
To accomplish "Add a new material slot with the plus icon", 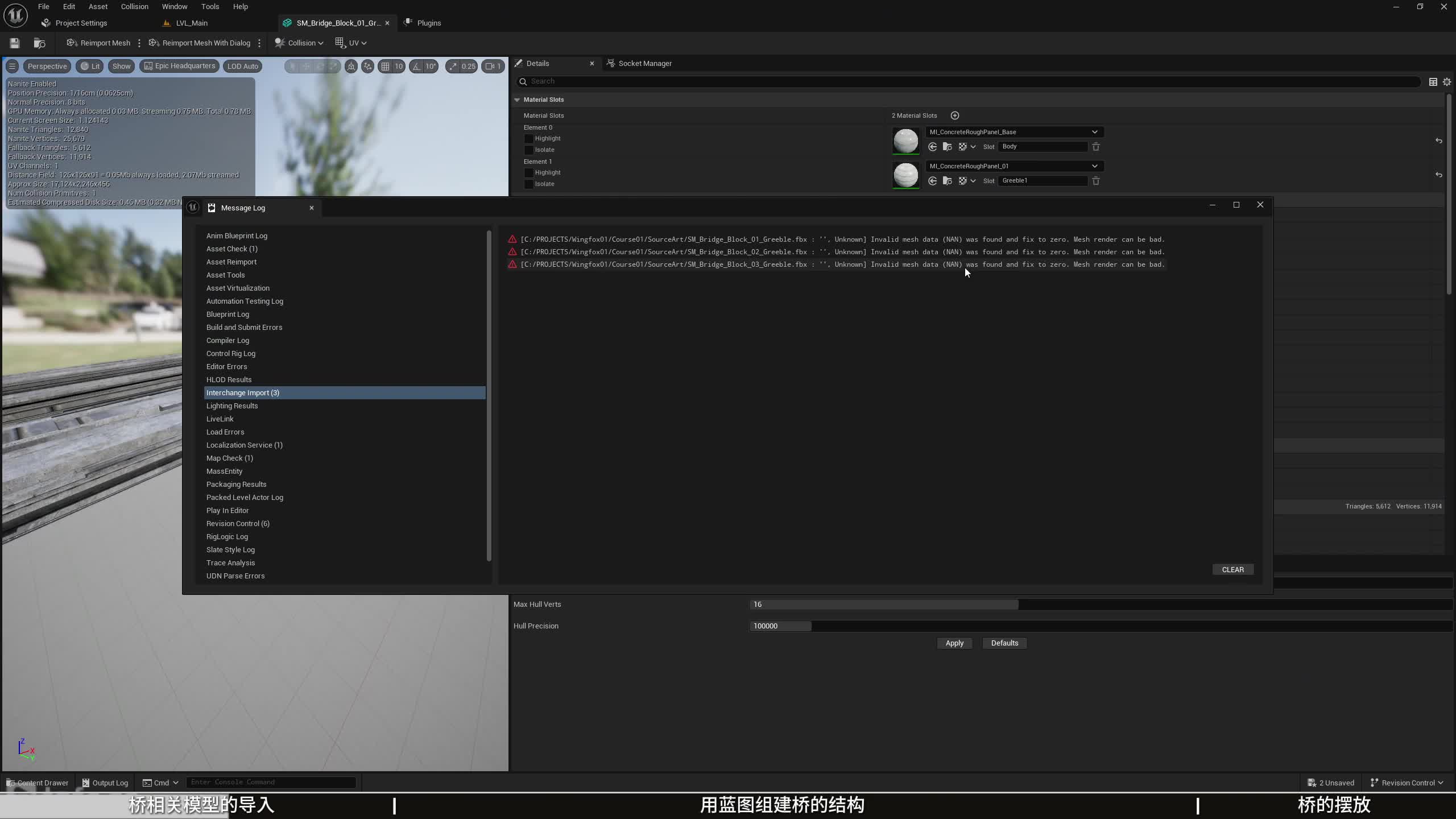I will 955,115.
